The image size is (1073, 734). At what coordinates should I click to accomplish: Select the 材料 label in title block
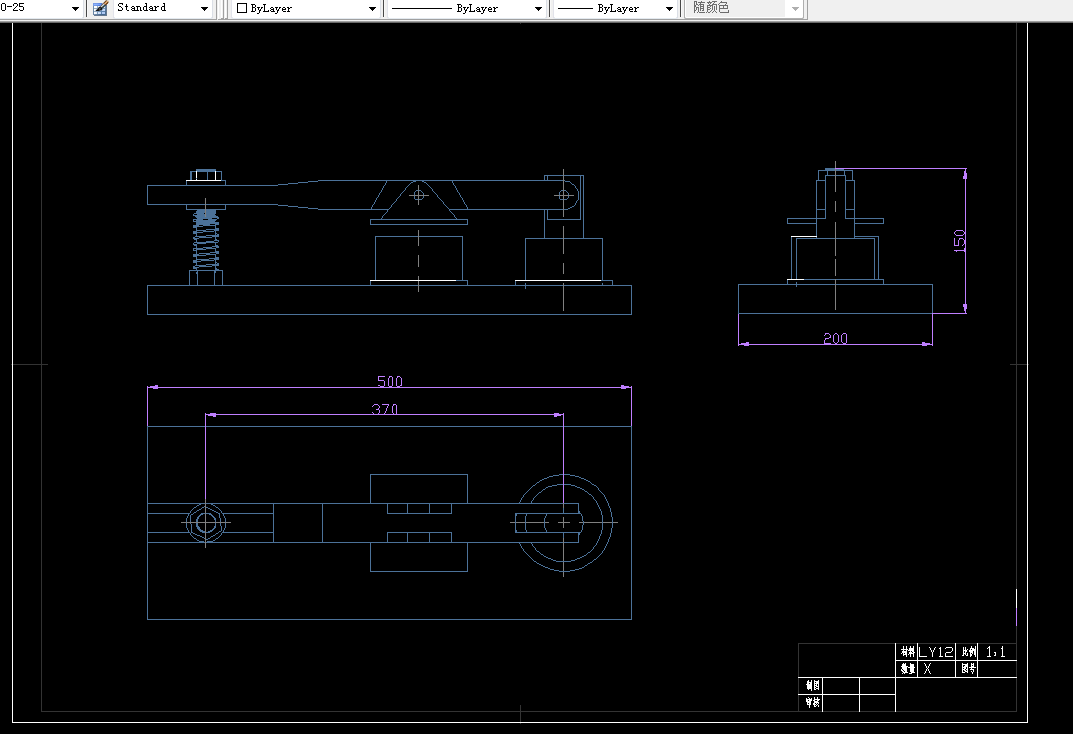pos(907,652)
